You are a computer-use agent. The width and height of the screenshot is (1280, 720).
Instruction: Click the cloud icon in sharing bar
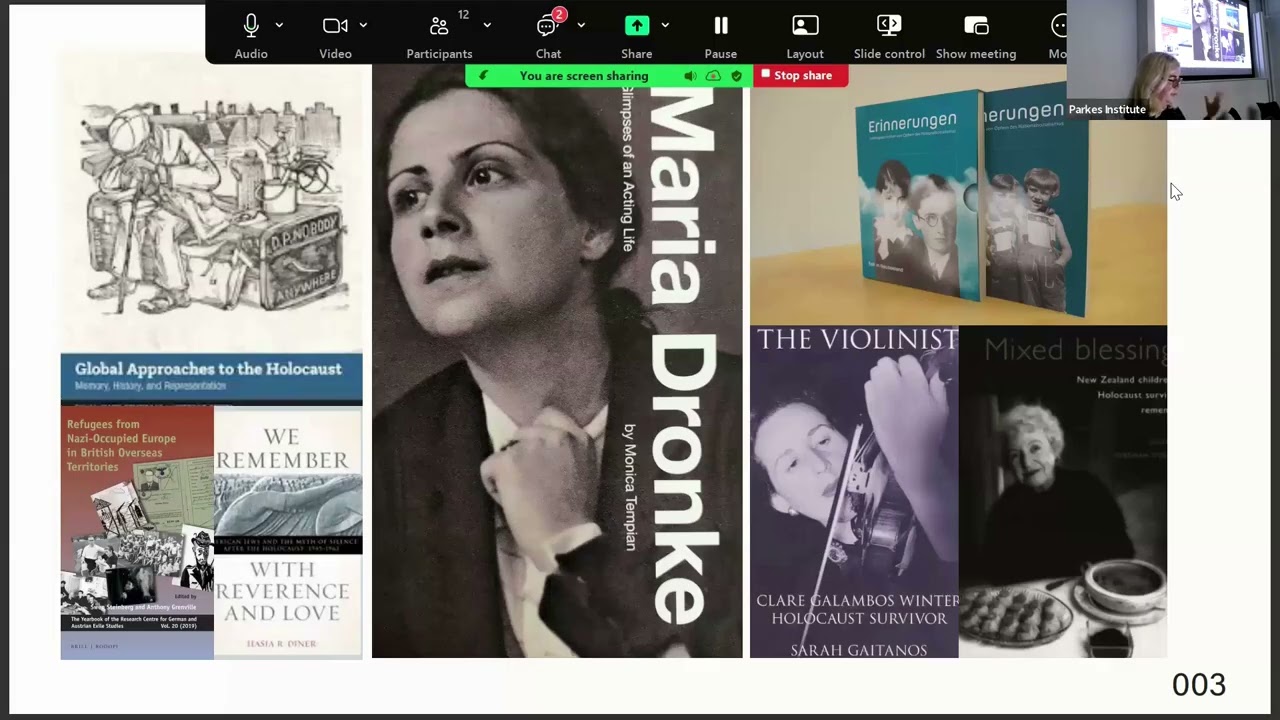tap(713, 76)
